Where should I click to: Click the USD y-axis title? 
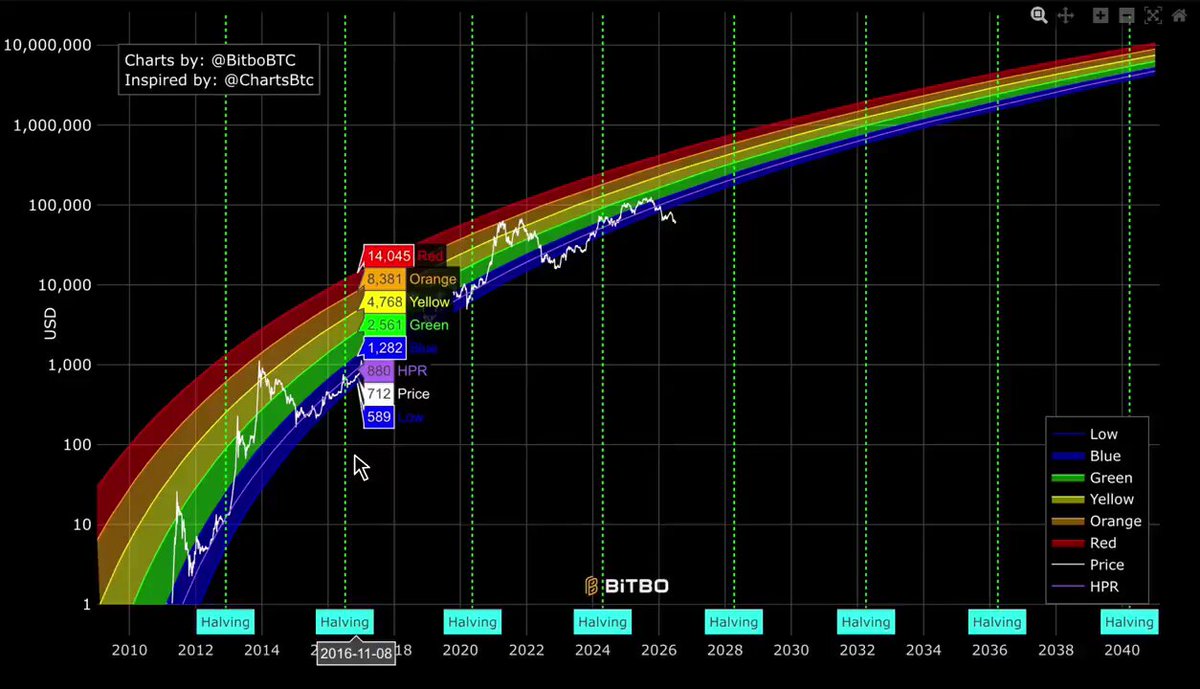[x=51, y=324]
